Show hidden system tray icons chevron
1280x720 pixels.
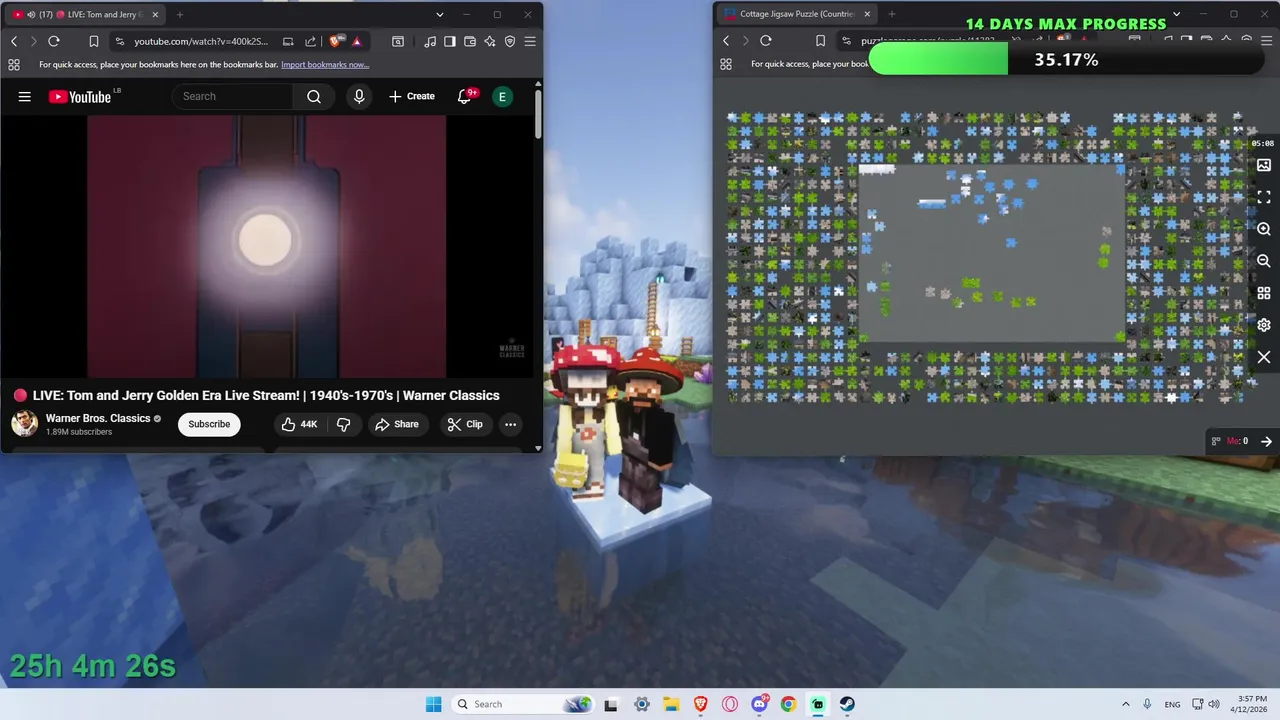[x=1126, y=704]
